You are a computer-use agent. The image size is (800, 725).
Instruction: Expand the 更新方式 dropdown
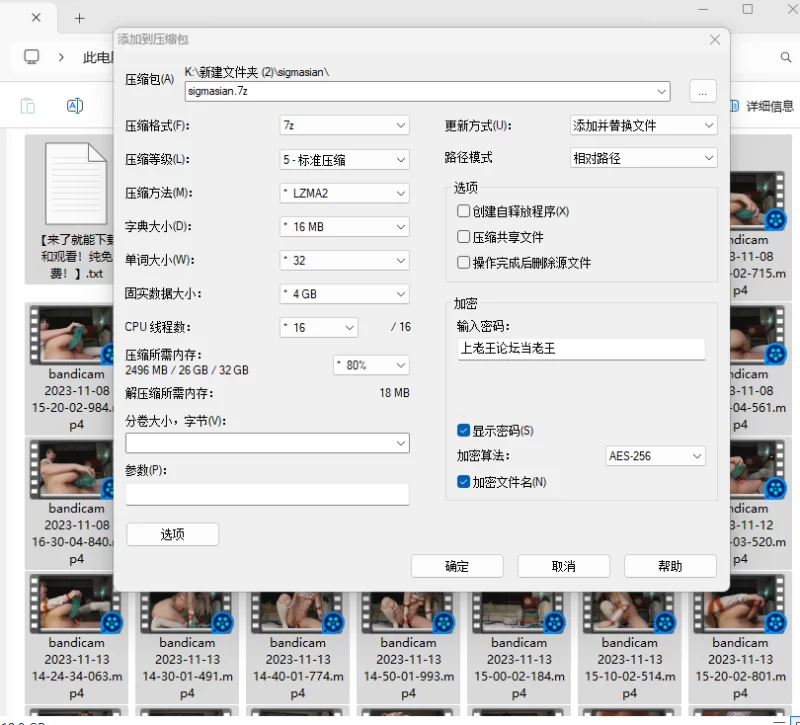click(643, 126)
